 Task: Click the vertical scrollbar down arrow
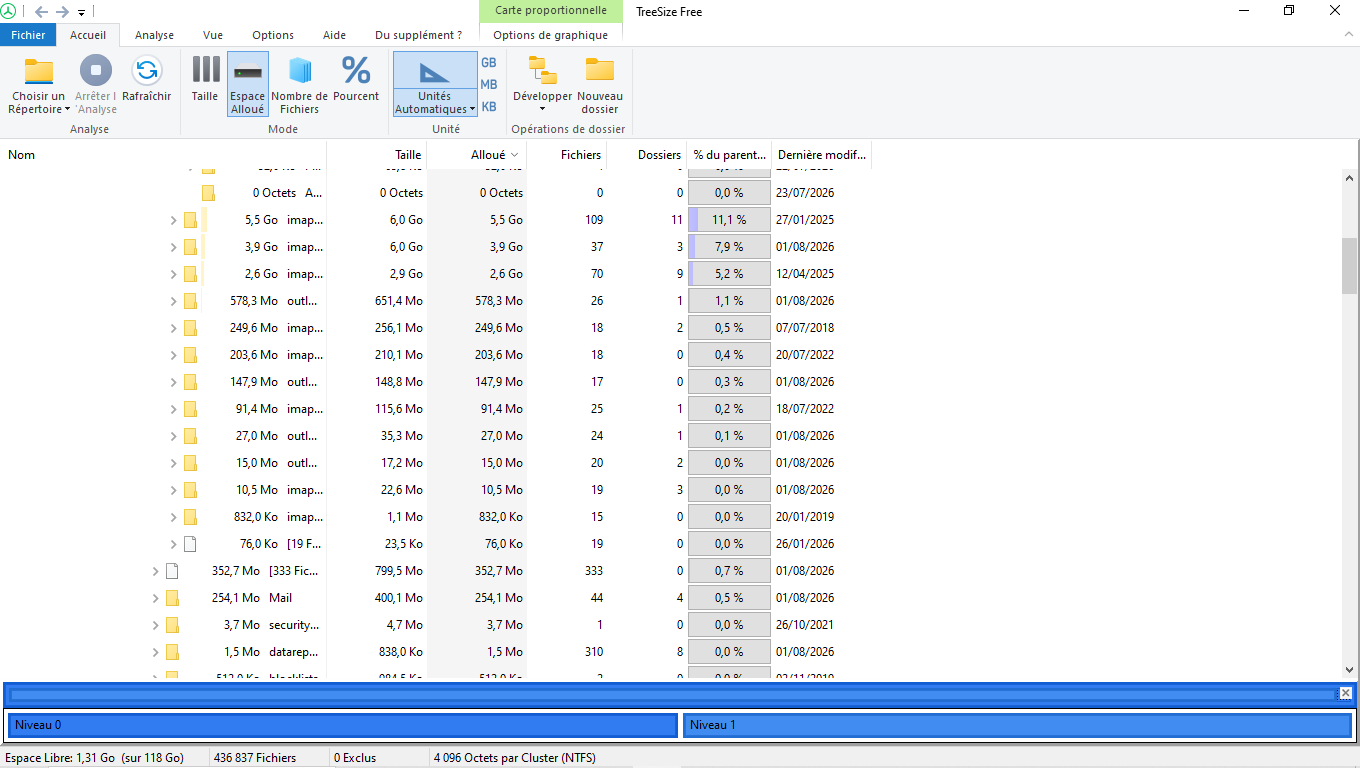1350,670
